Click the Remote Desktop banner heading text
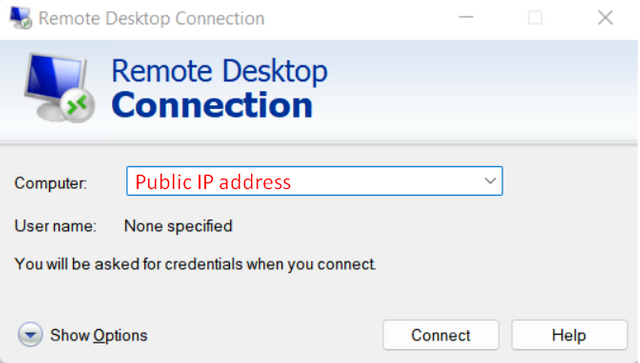Image resolution: width=640 pixels, height=363 pixels. 219,71
